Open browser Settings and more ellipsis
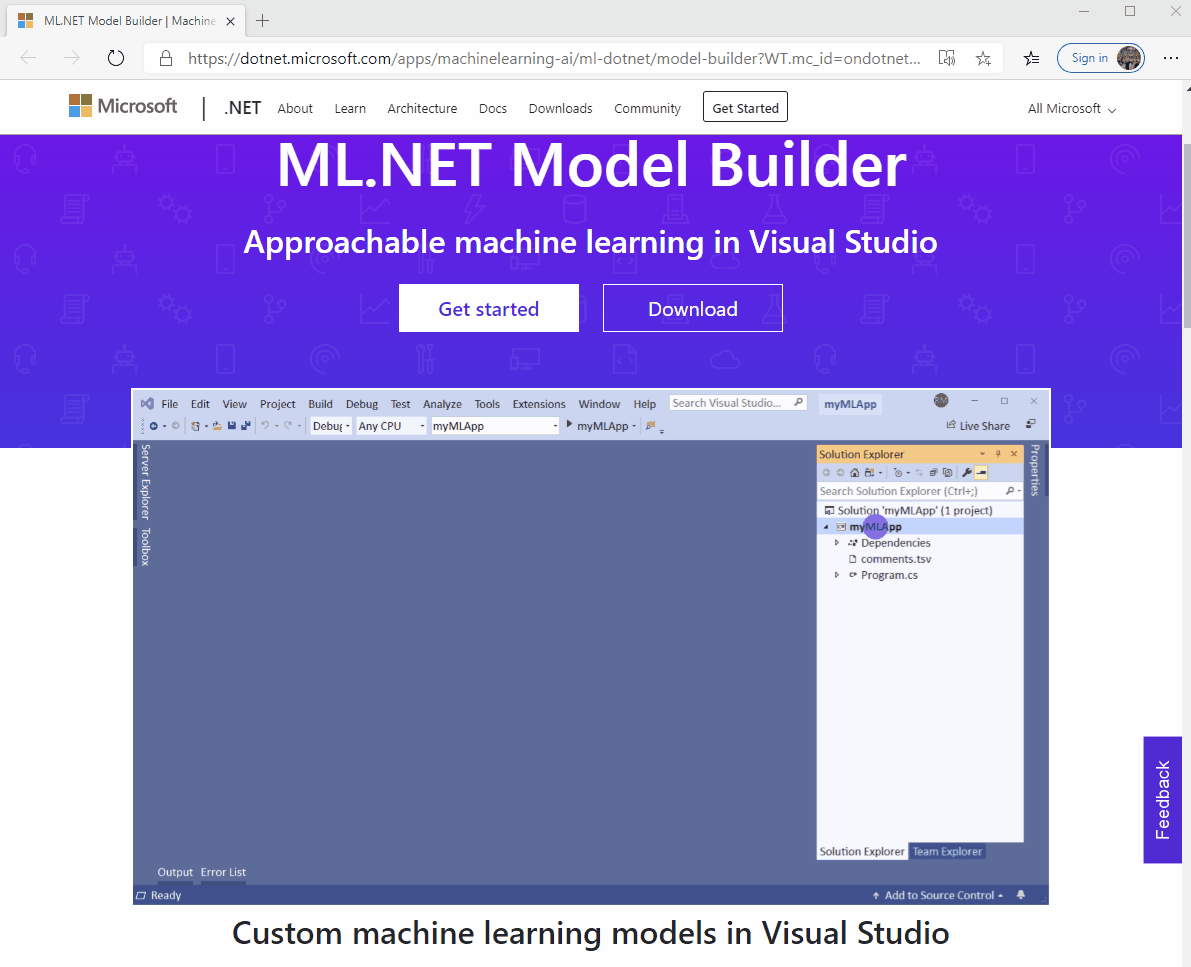Screen dimensions: 1191x967 [x=1170, y=58]
